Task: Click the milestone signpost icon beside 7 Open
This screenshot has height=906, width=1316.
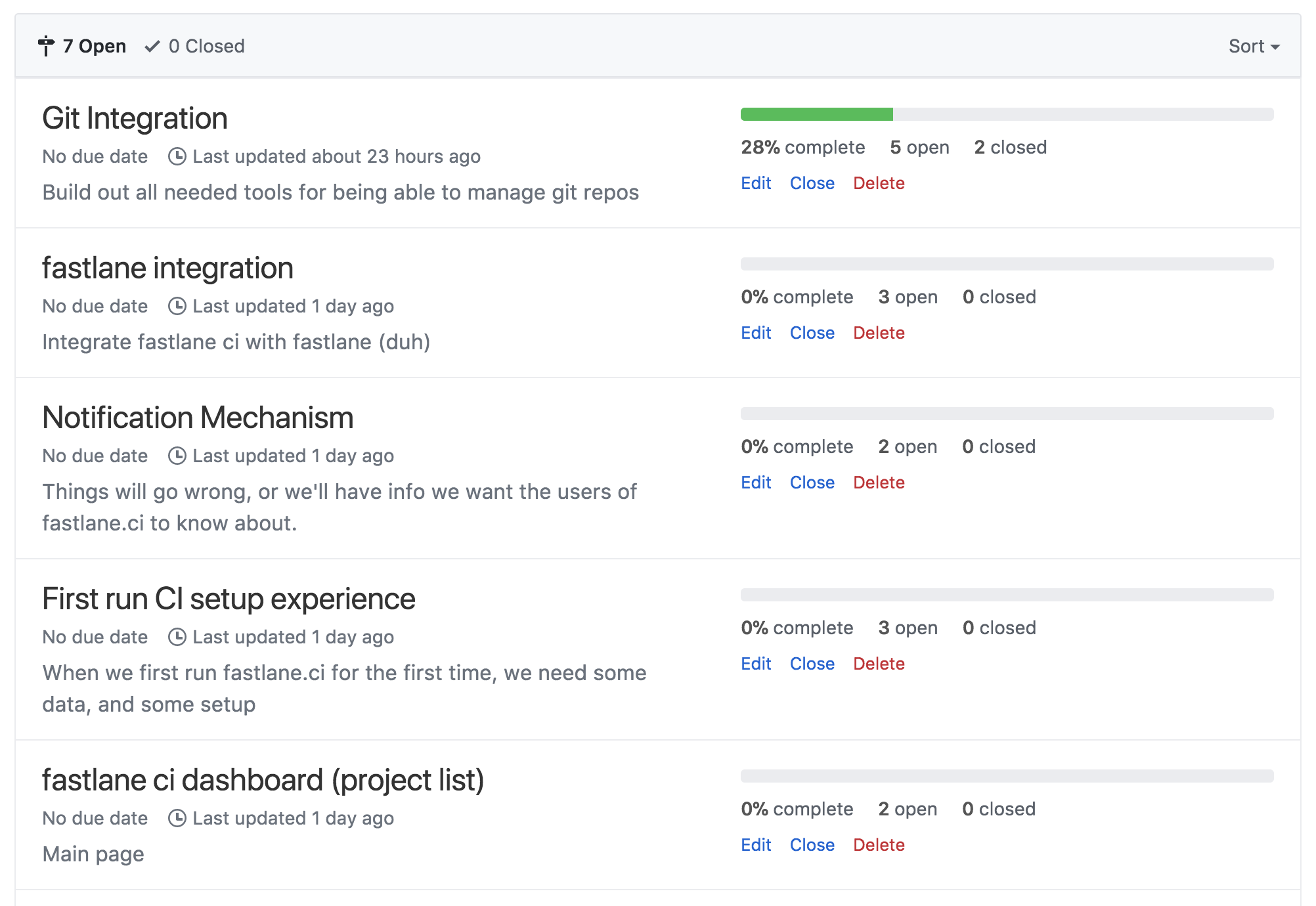Action: 46,47
